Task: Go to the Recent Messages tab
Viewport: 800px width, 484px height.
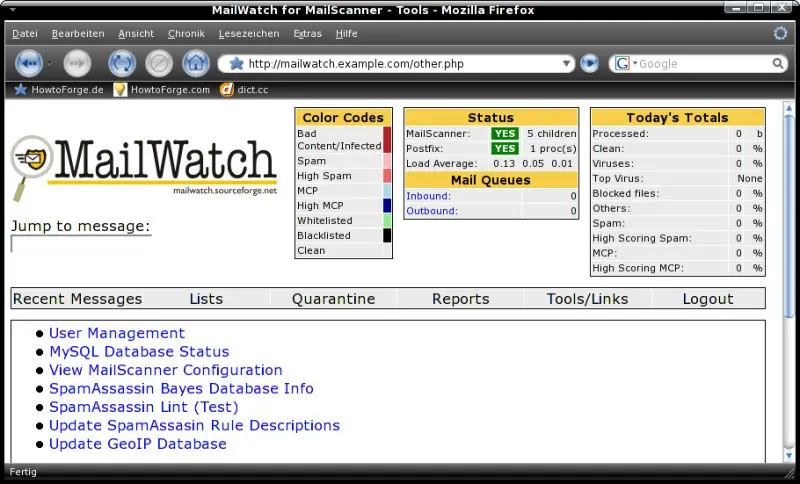Action: click(78, 299)
